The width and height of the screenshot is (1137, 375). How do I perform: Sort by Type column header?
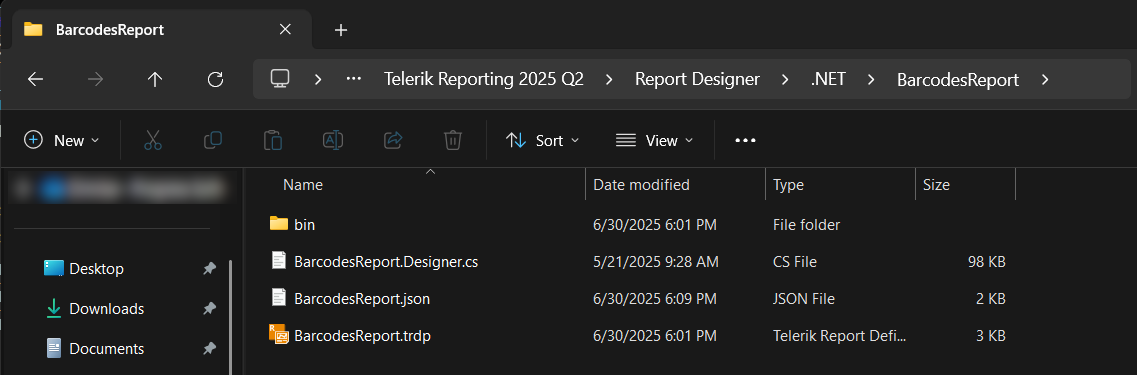[788, 185]
